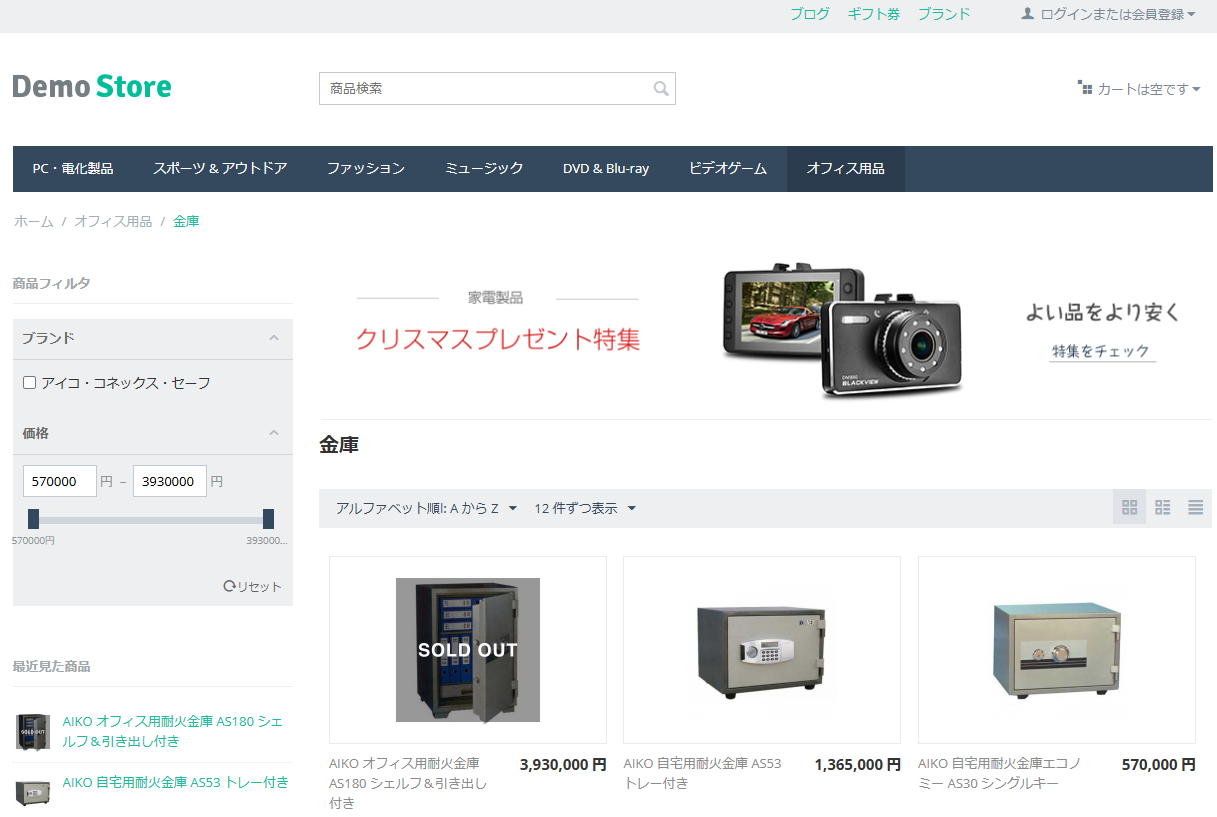1217x817 pixels.
Task: Open the 12 件ずつ表示 dropdown
Action: (x=585, y=508)
